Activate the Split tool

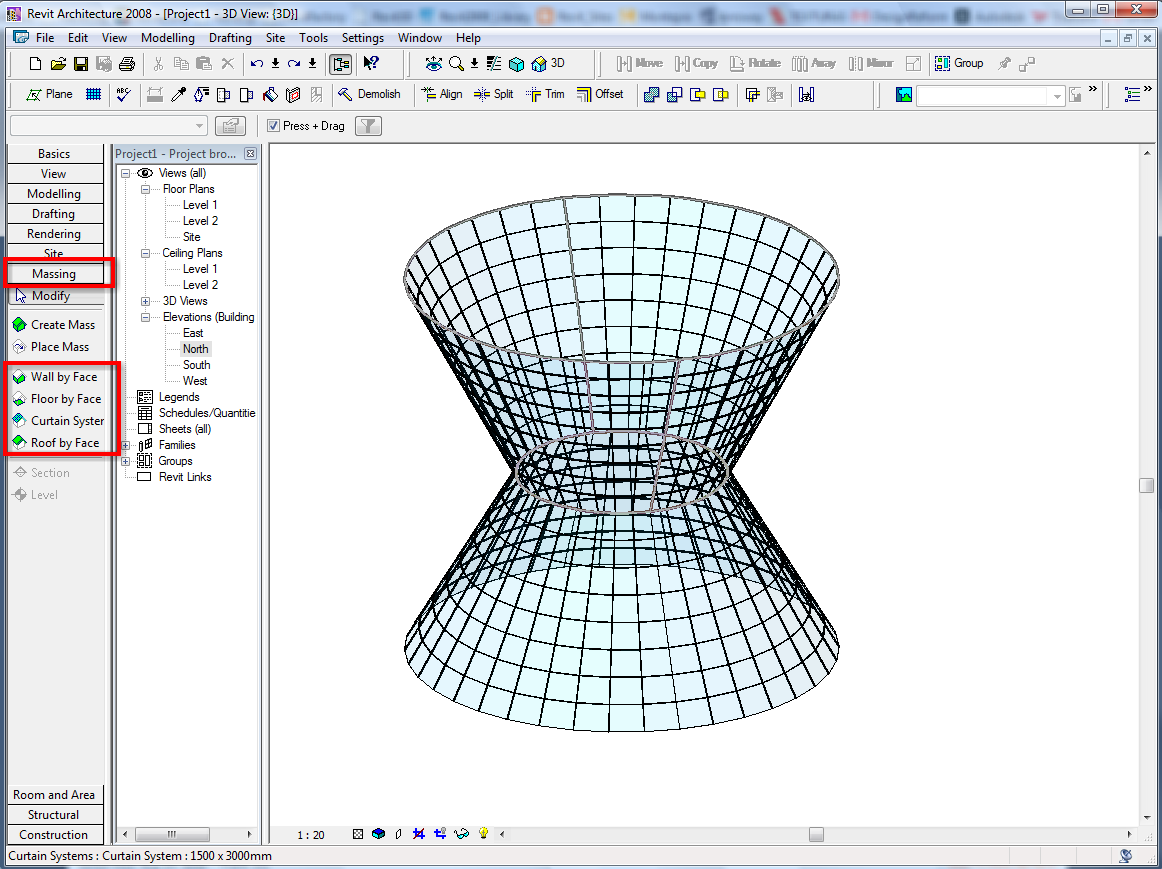[x=493, y=94]
